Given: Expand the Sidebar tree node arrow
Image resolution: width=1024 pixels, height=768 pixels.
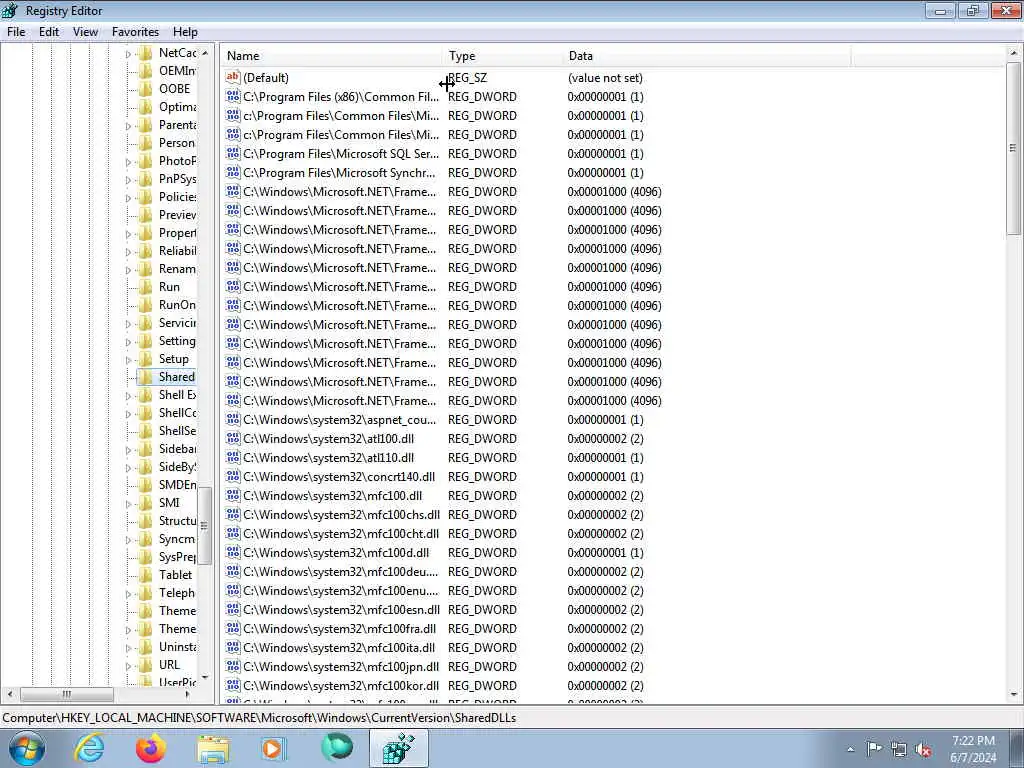Looking at the screenshot, I should tap(128, 449).
